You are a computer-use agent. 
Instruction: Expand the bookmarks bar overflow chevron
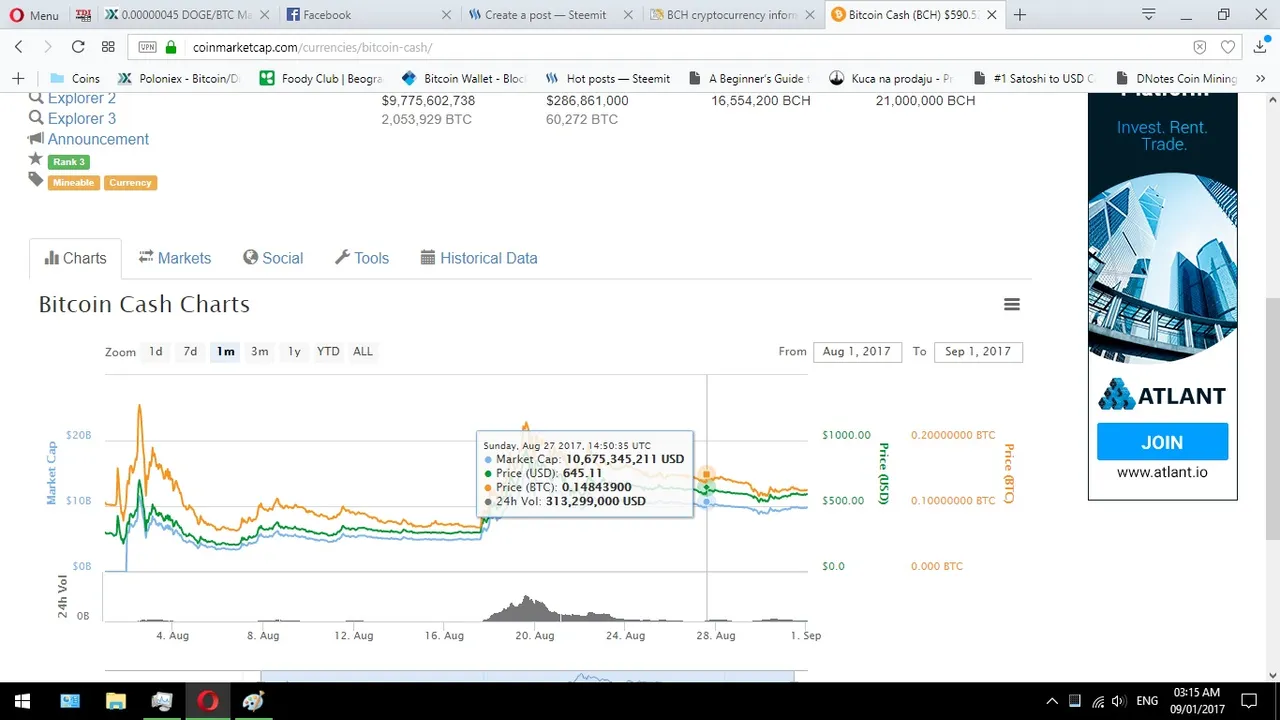1263,78
